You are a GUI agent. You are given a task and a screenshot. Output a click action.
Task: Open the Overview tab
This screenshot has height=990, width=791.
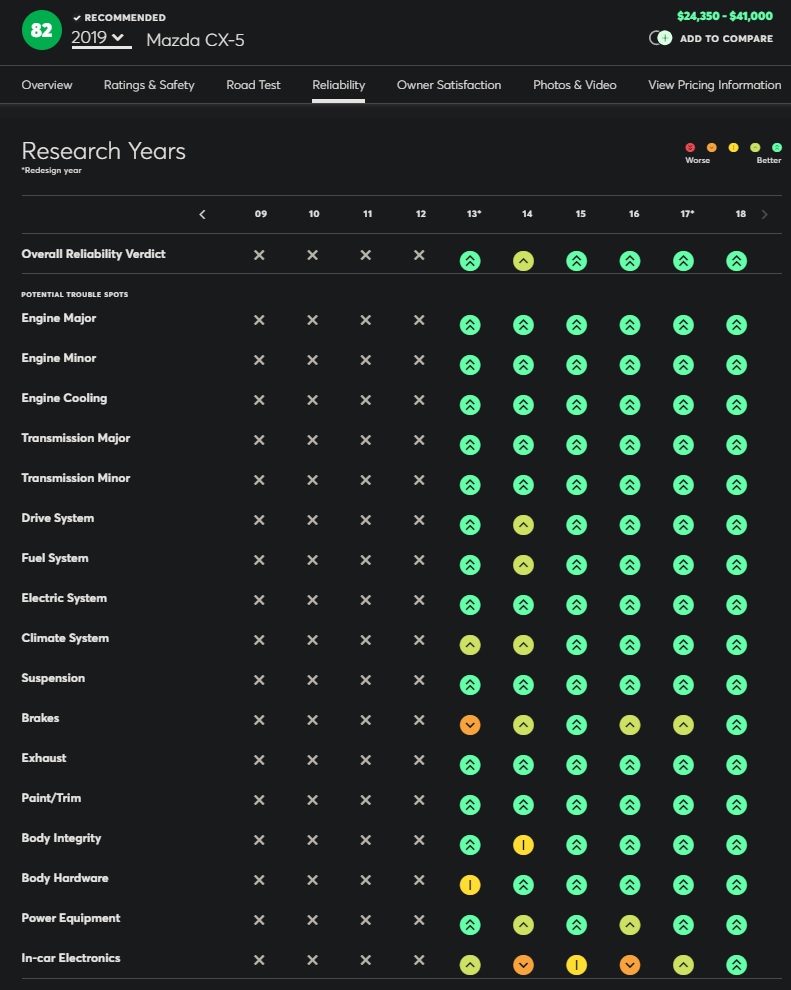pyautogui.click(x=47, y=85)
